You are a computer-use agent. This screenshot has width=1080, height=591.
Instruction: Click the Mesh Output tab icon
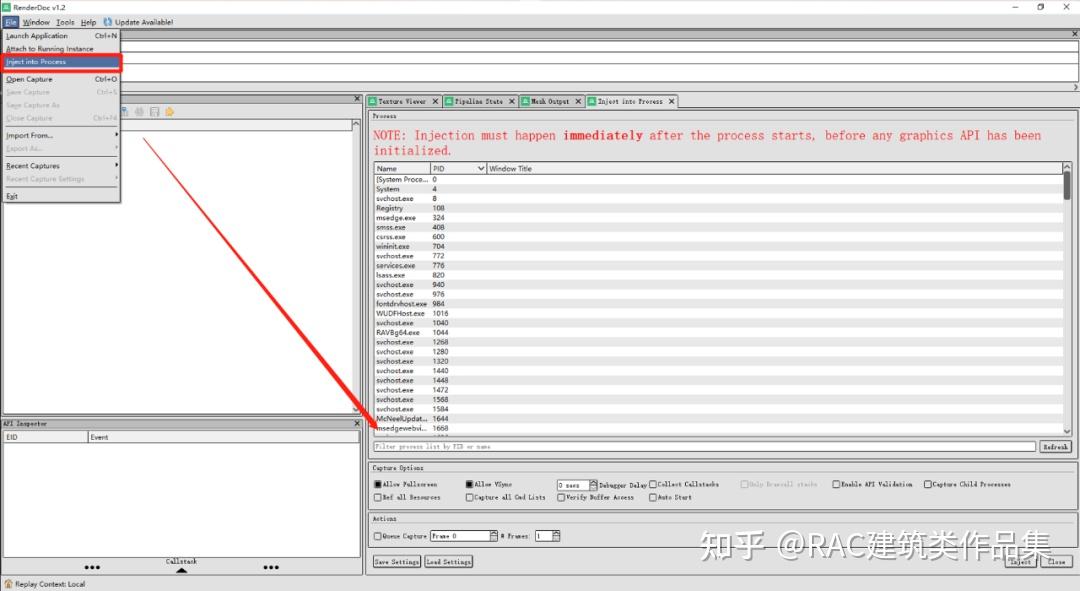(525, 101)
